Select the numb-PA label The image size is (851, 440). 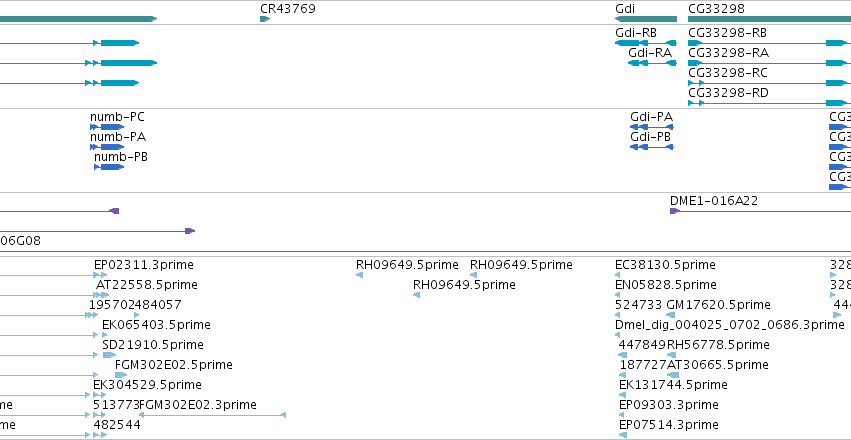pyautogui.click(x=118, y=137)
